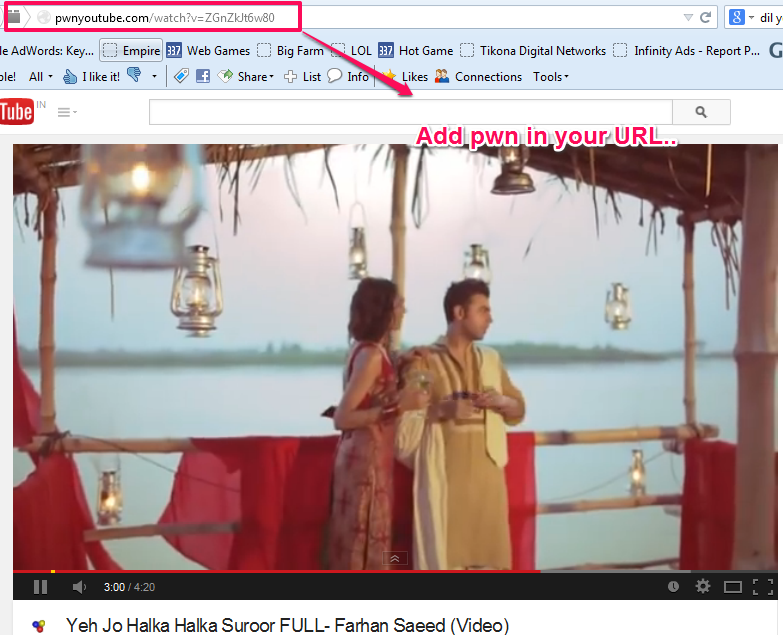Open the YouTube guide menu icon
Screen dimensions: 783x635
[x=67, y=112]
